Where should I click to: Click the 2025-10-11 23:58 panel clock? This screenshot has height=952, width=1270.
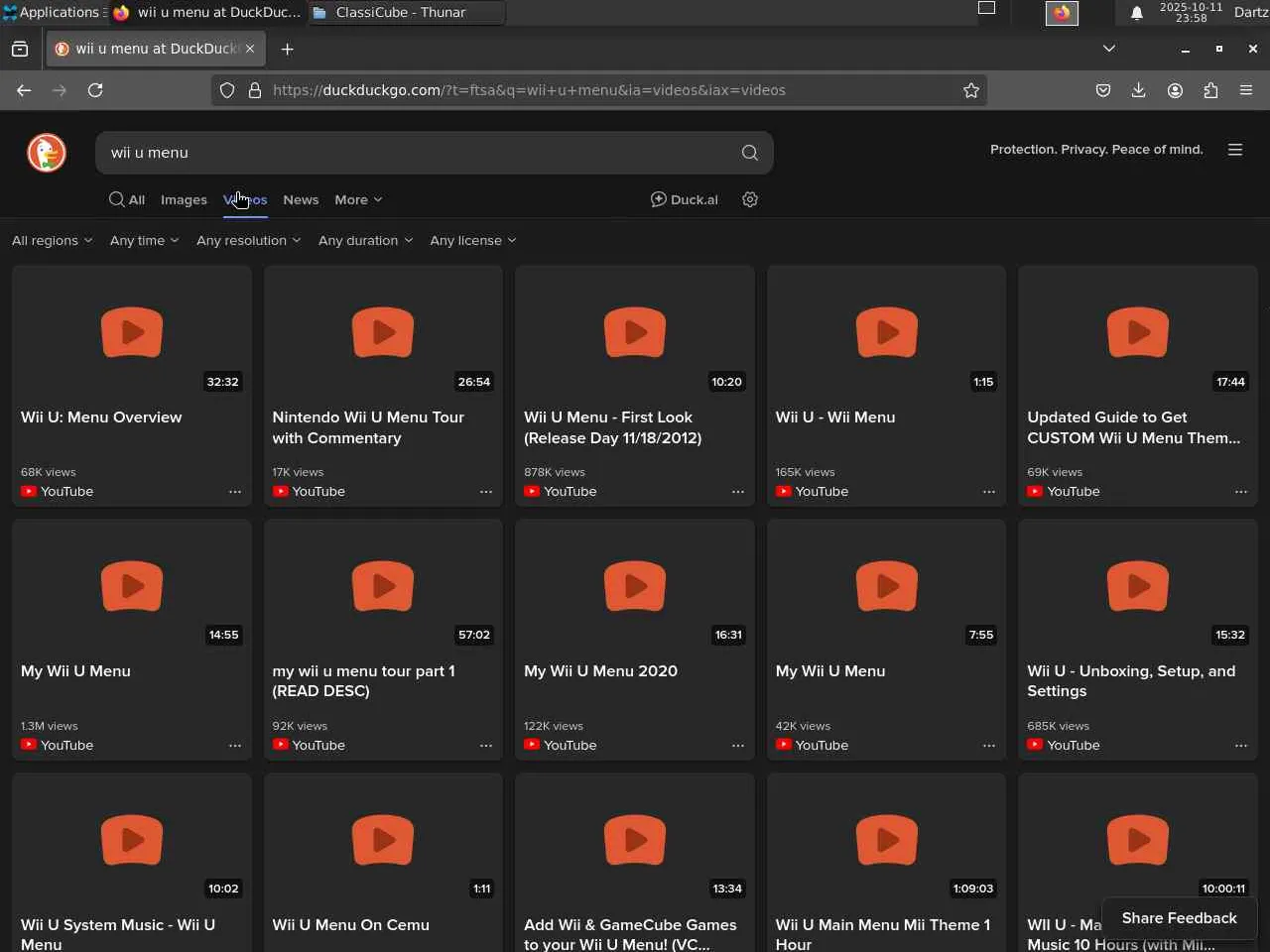[x=1191, y=13]
